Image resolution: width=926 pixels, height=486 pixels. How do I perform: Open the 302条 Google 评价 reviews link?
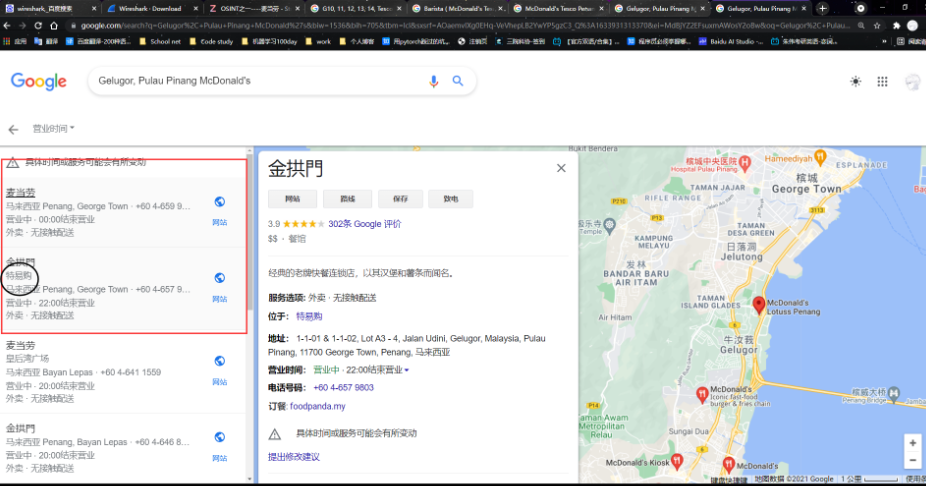(364, 224)
